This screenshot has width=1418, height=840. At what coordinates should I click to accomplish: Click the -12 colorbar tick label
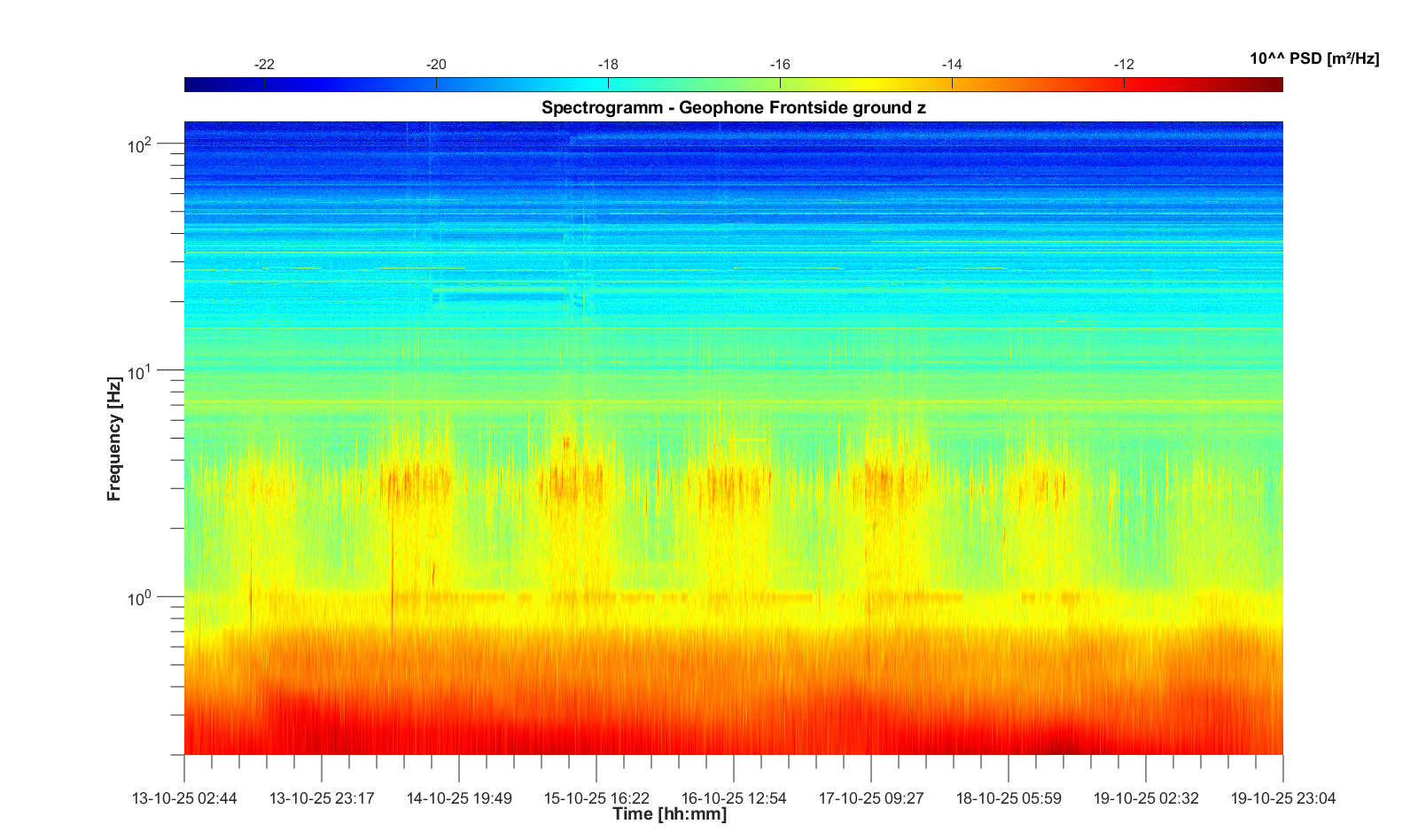coord(1124,65)
